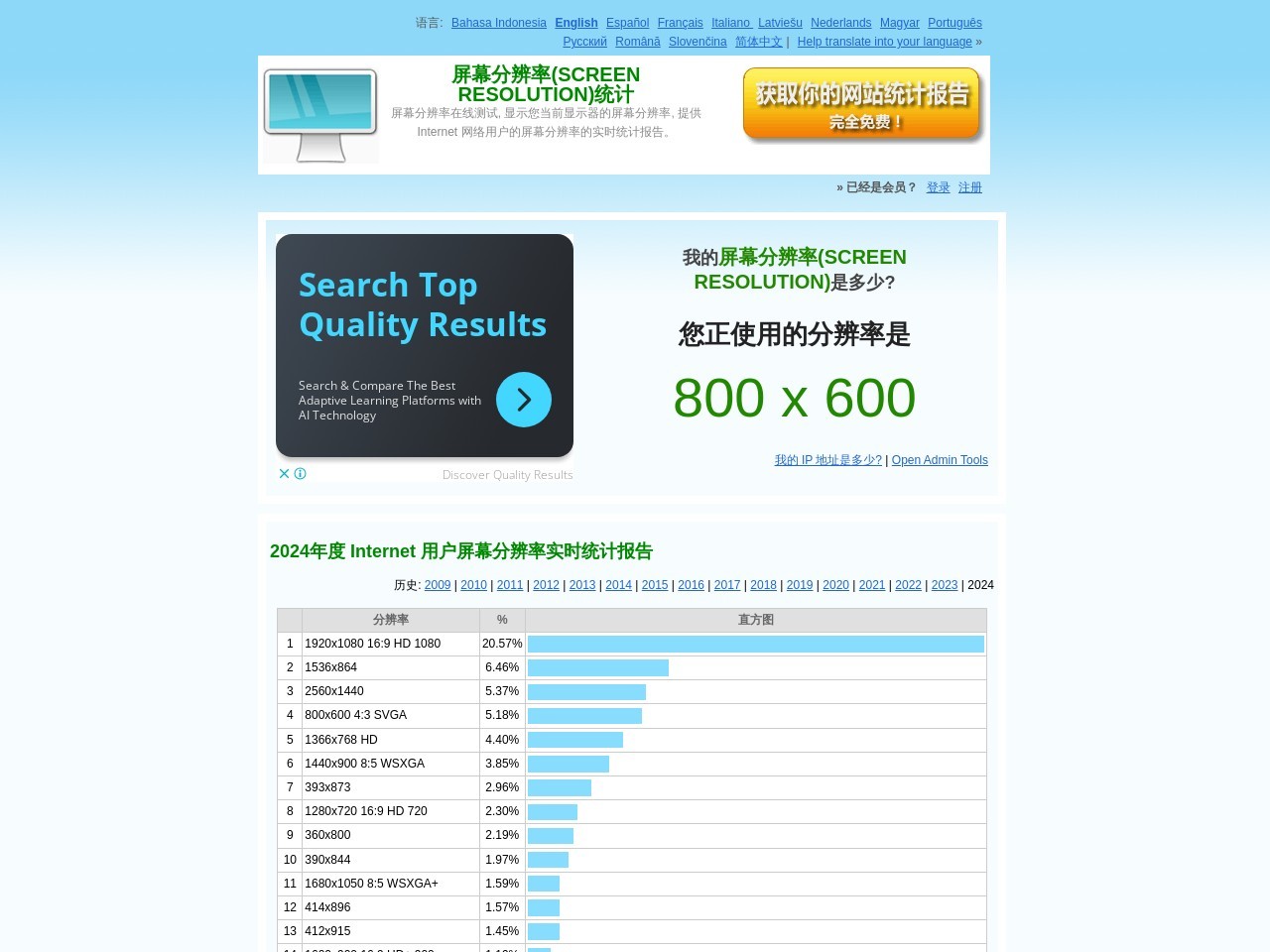The image size is (1270, 952).
Task: Click the ad information icon
Action: 300,474
